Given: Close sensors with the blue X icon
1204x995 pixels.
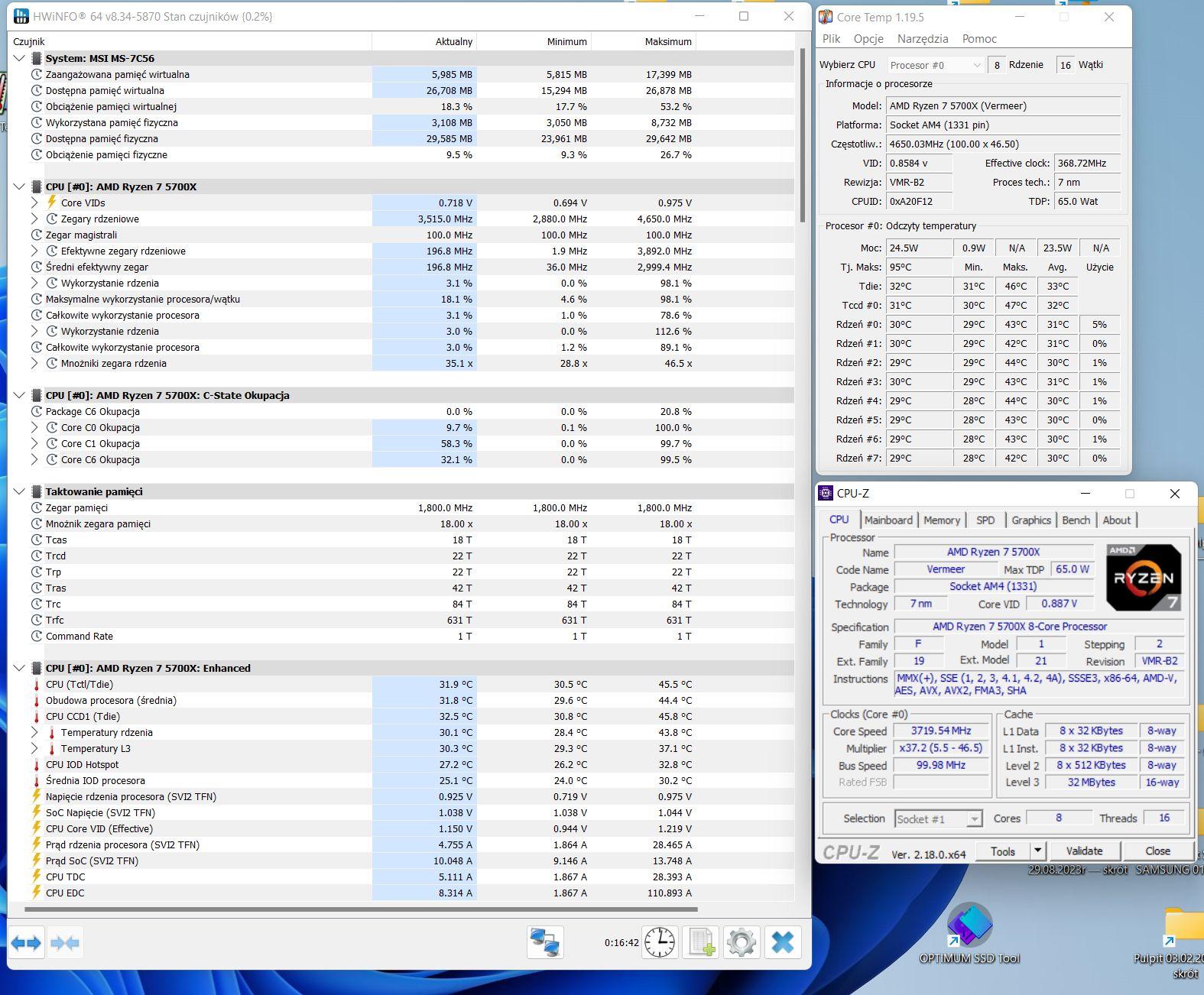Looking at the screenshot, I should click(x=782, y=942).
